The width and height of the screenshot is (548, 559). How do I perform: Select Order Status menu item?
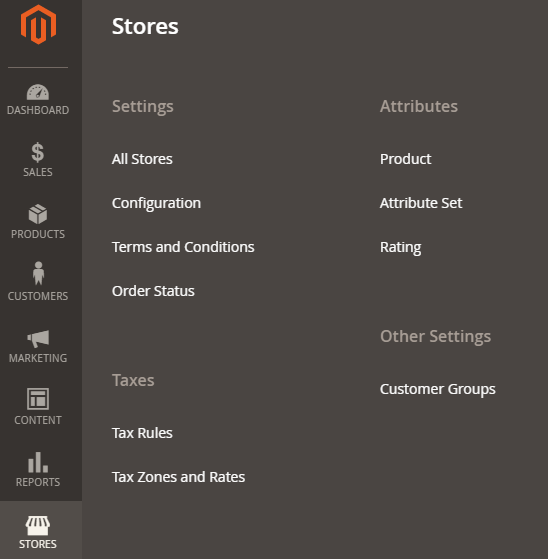pyautogui.click(x=153, y=291)
